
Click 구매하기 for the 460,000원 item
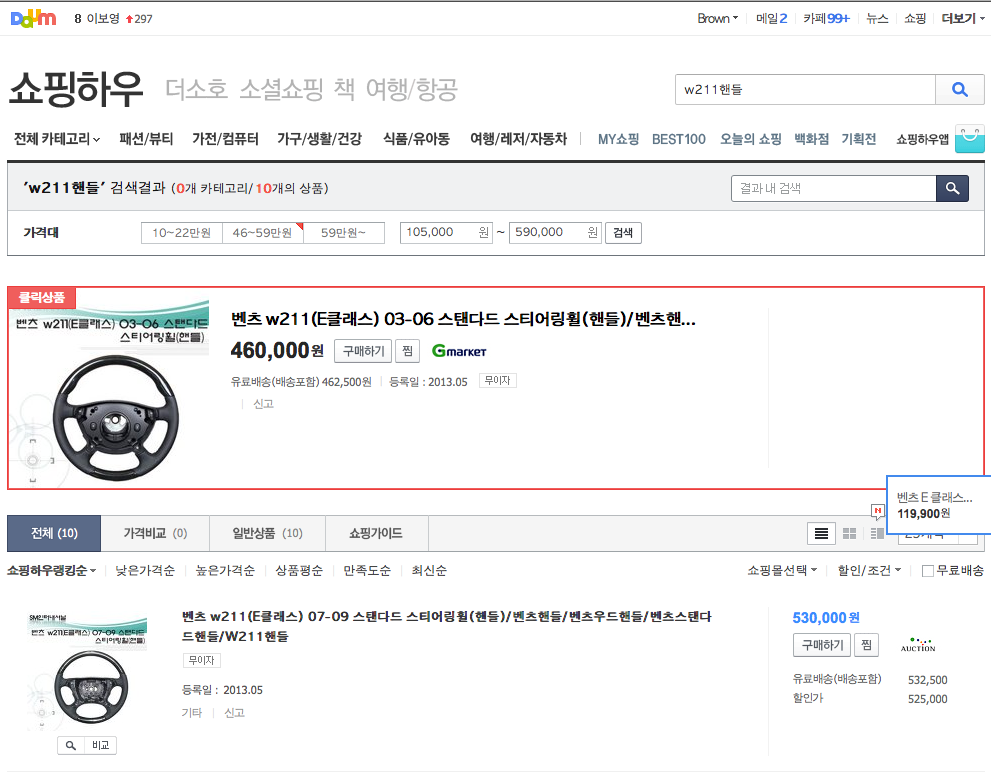tap(362, 351)
